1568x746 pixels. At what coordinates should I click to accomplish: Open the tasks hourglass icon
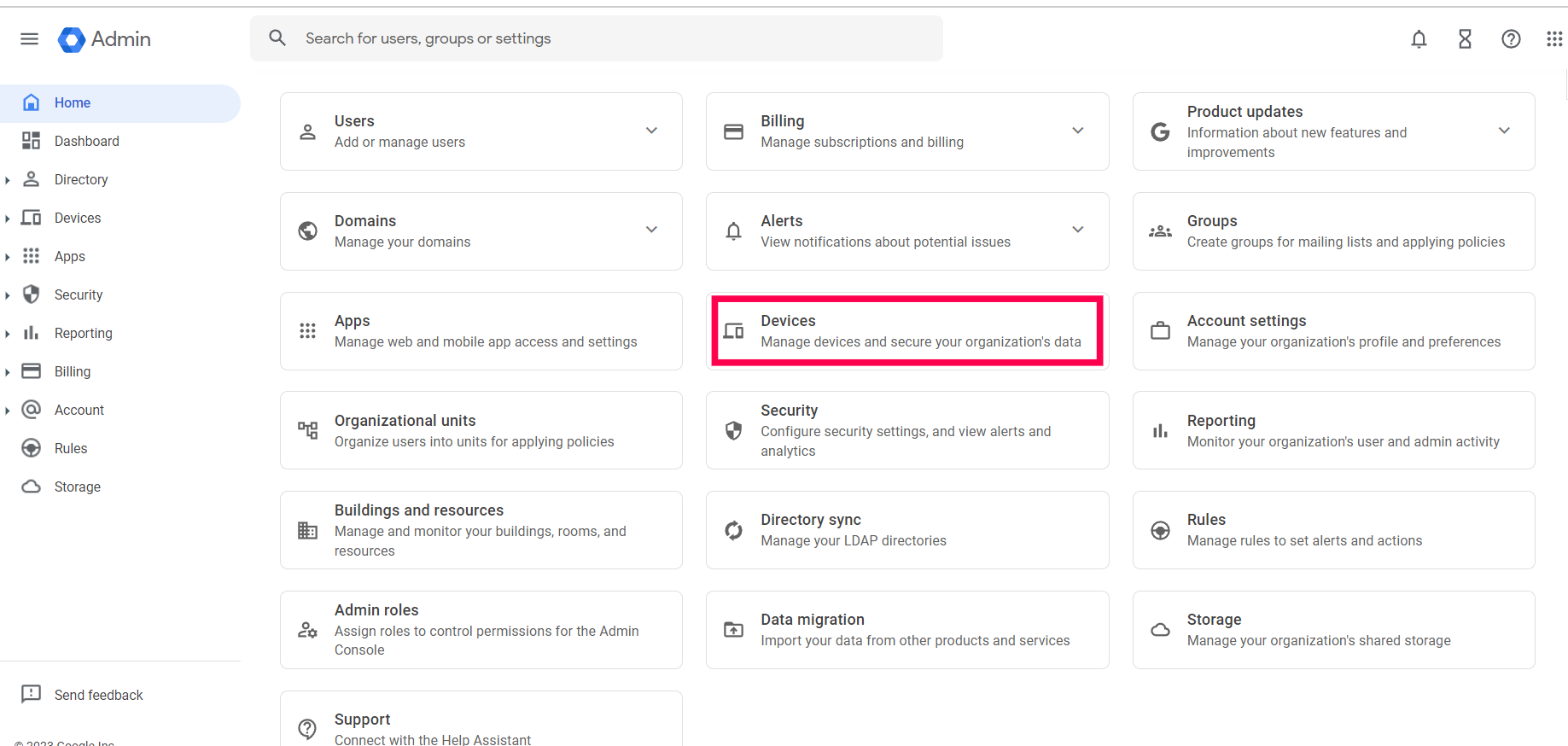[1465, 39]
